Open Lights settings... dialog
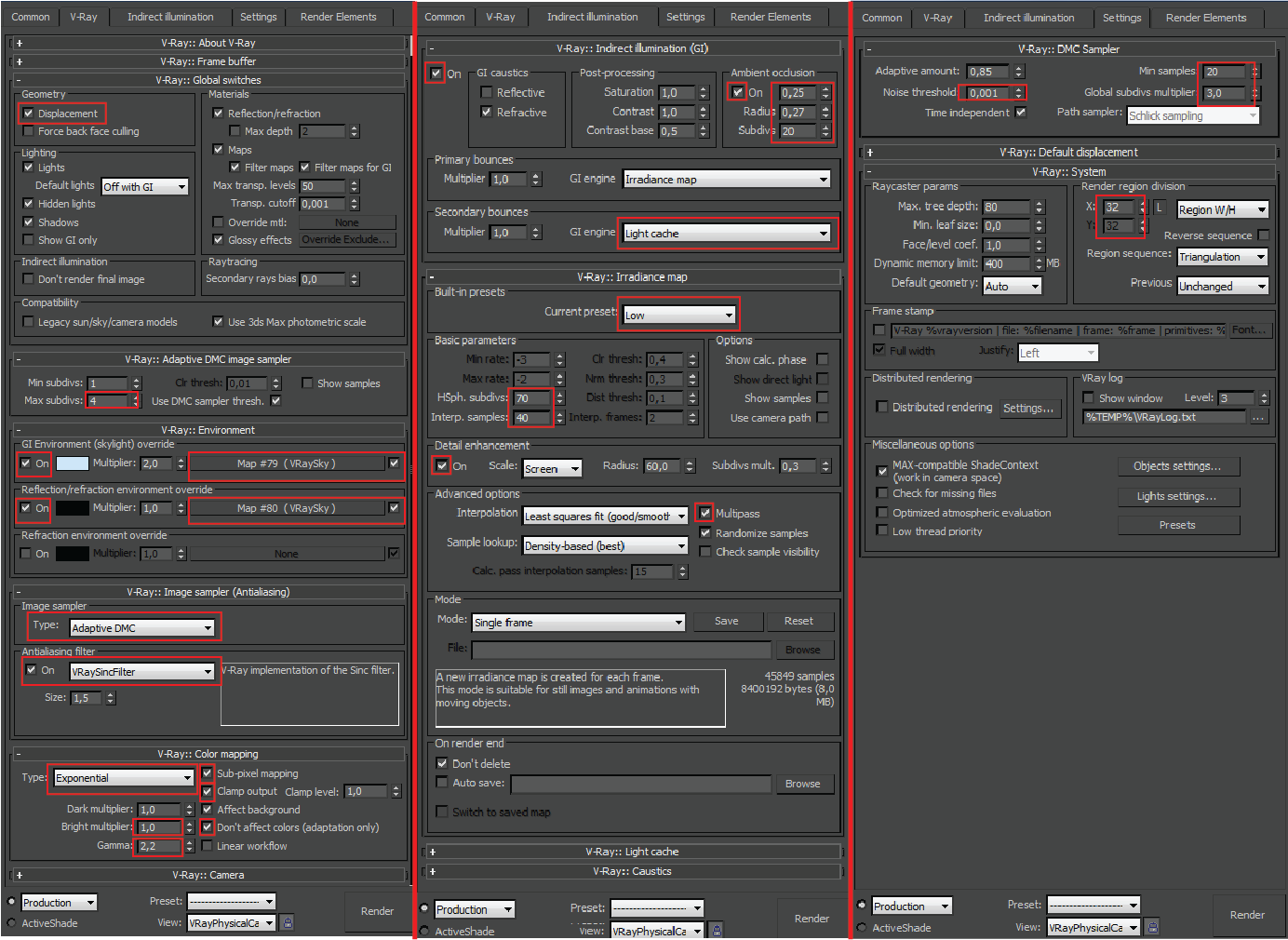This screenshot has width=1288, height=940. pos(1177,496)
